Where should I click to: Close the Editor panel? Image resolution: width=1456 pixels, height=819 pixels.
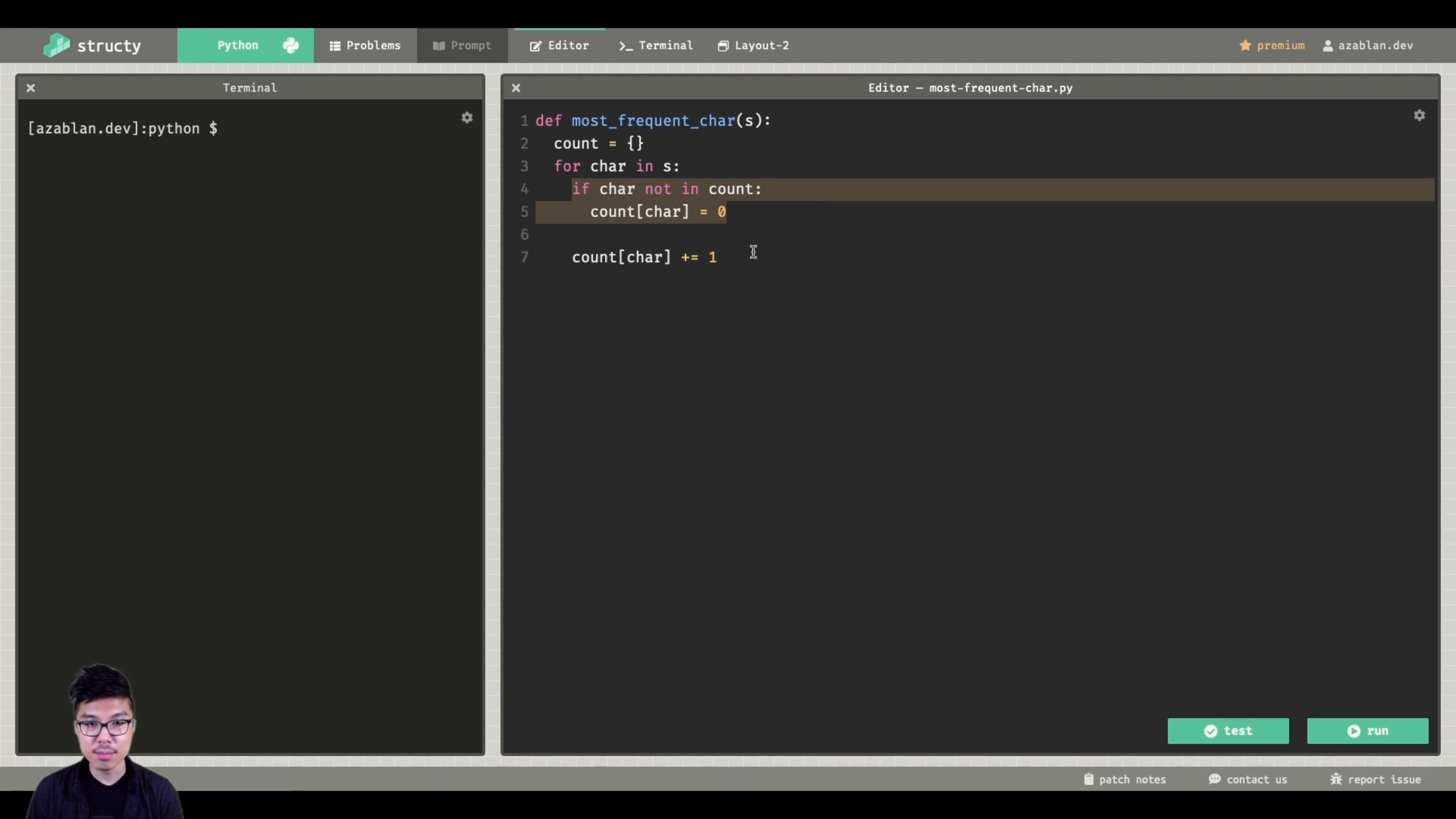click(516, 87)
